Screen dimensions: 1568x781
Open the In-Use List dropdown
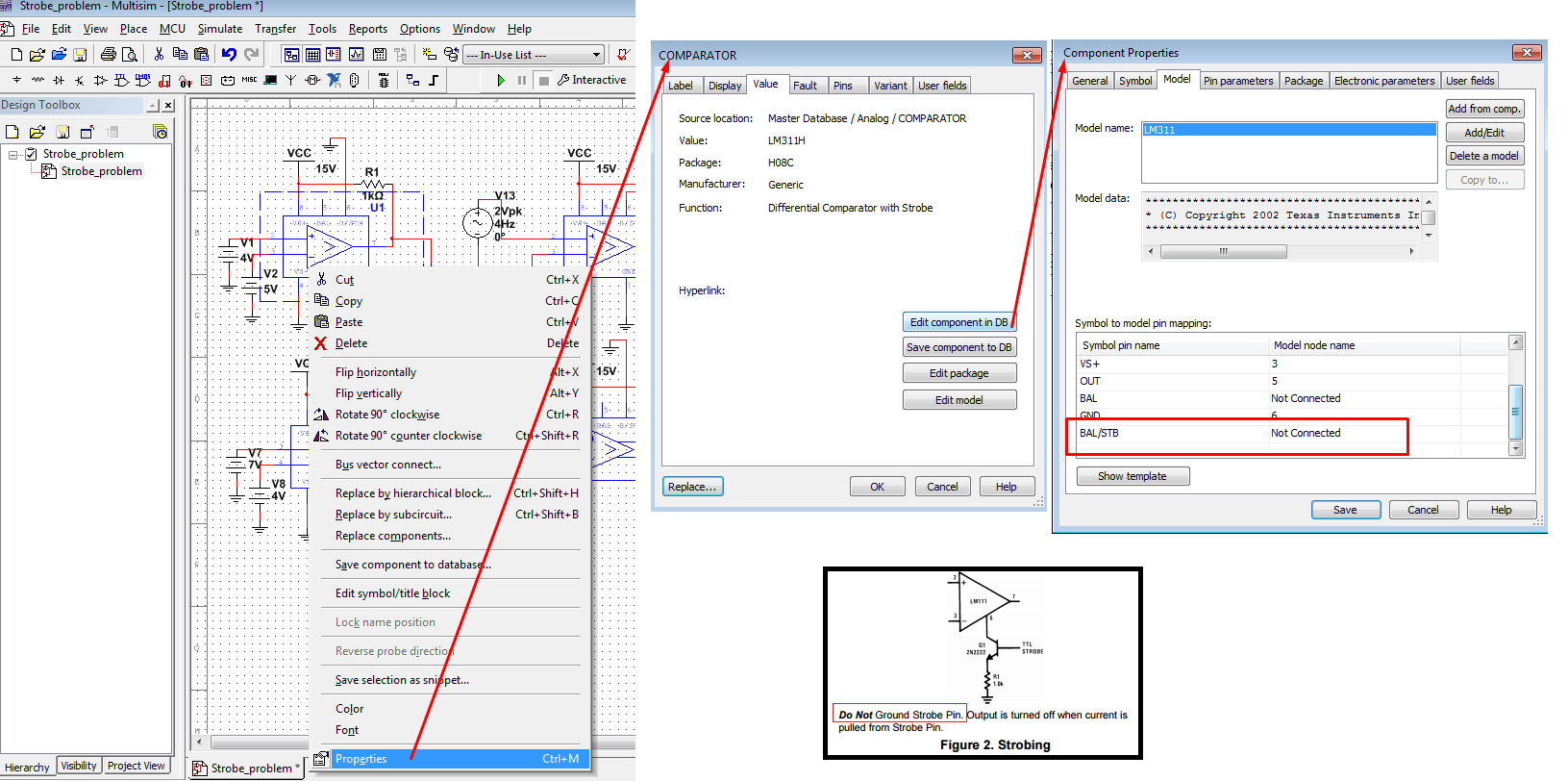596,55
